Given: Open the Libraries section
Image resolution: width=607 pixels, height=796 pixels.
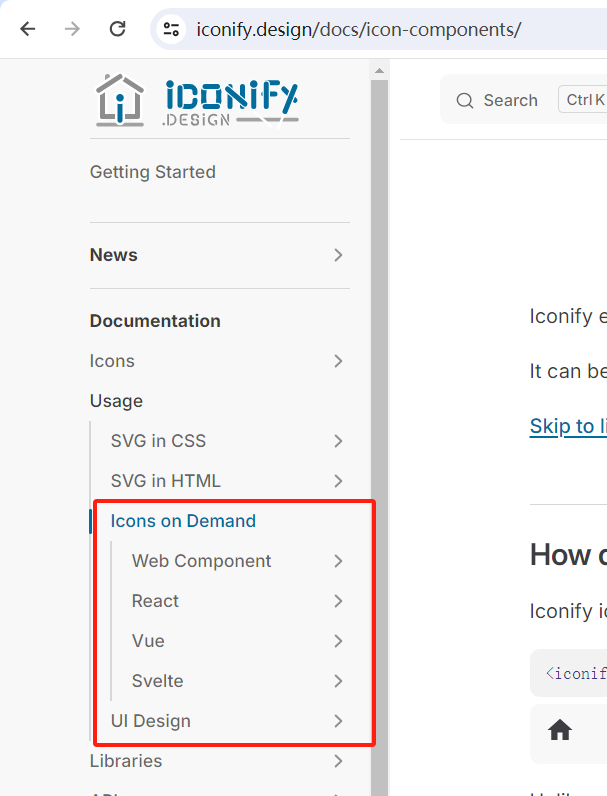Looking at the screenshot, I should (126, 761).
